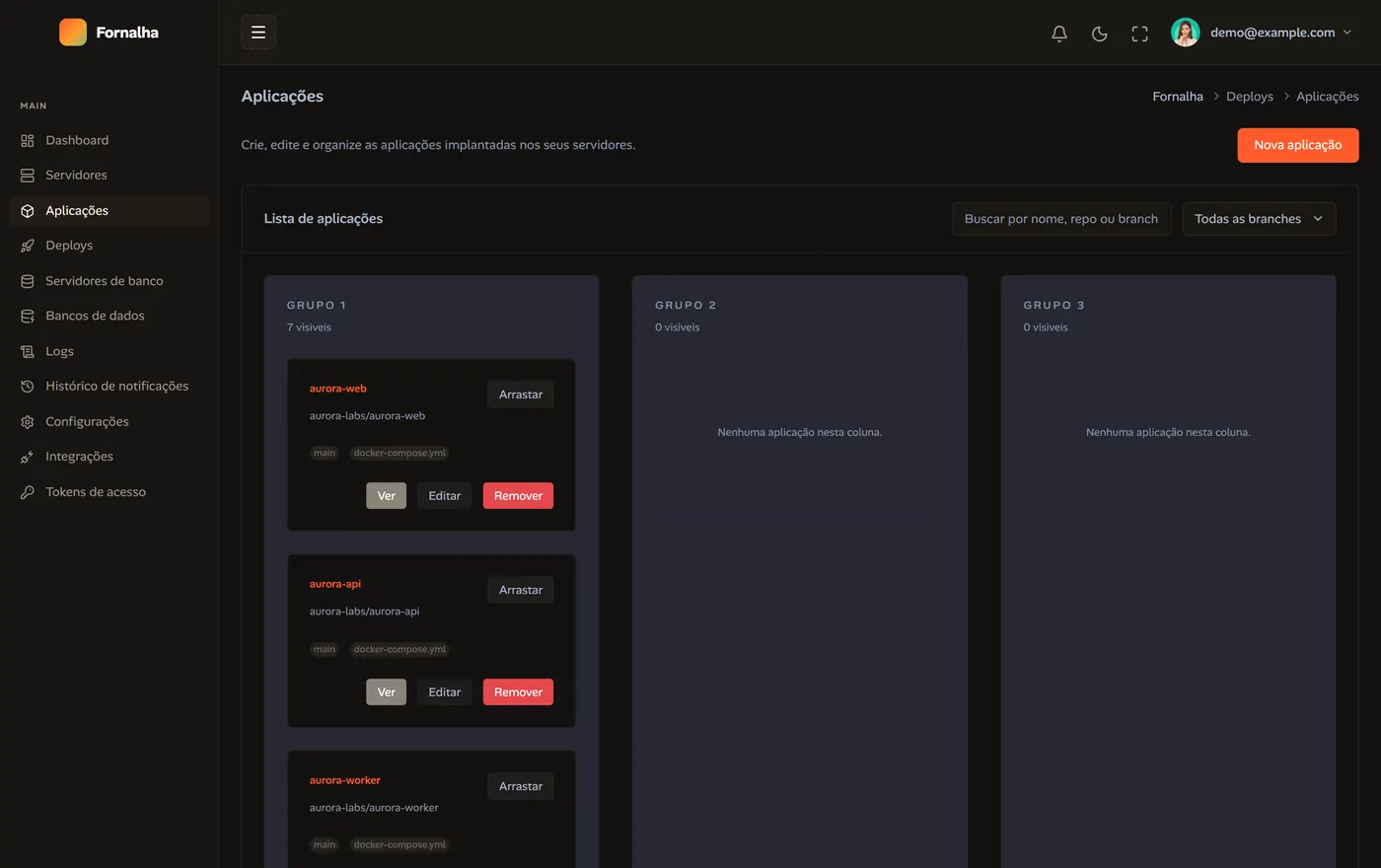Click the main tag on aurora-web
1381x868 pixels.
click(x=325, y=454)
